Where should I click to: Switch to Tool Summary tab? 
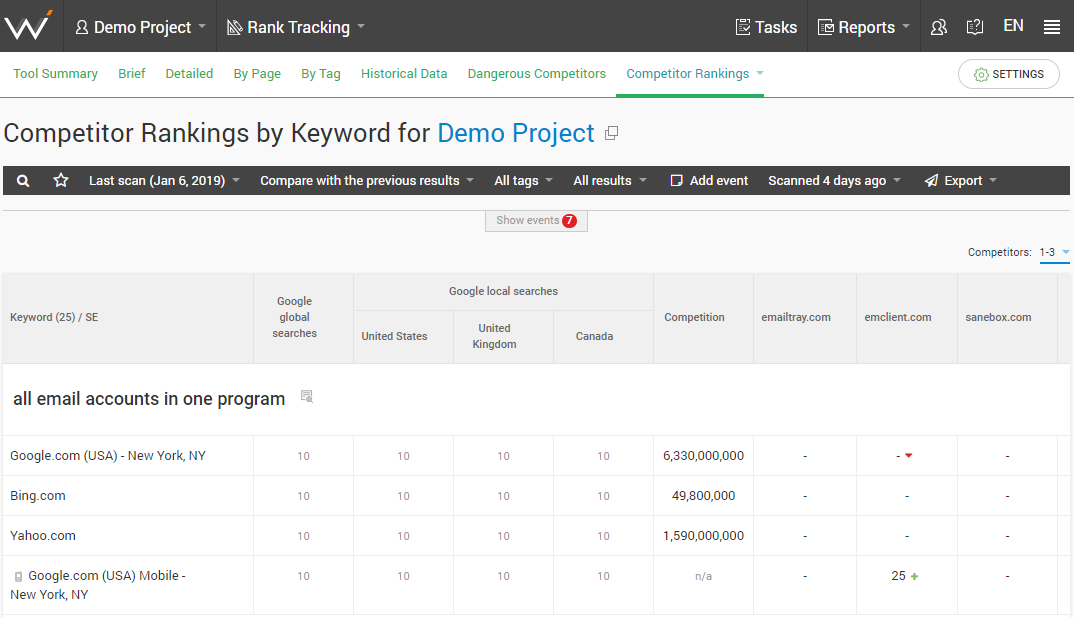[x=55, y=73]
